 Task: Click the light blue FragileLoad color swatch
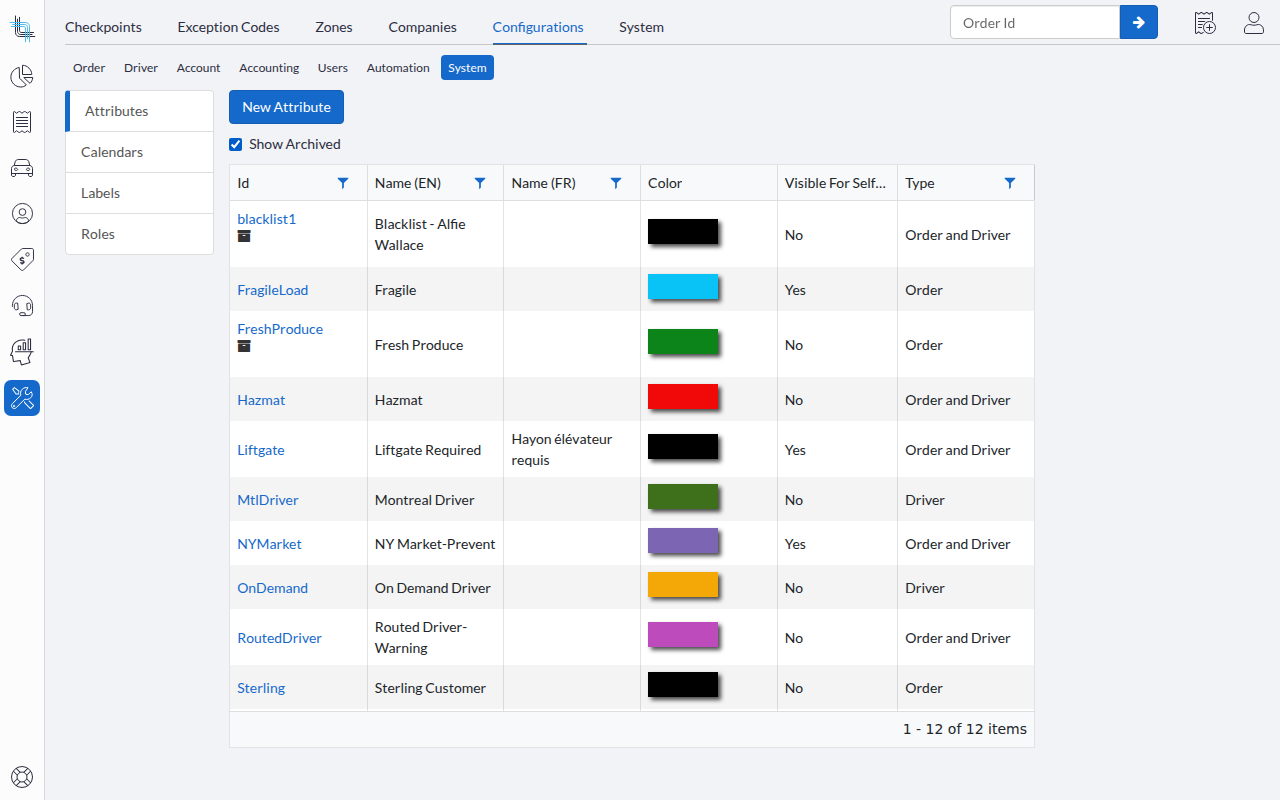tap(683, 287)
